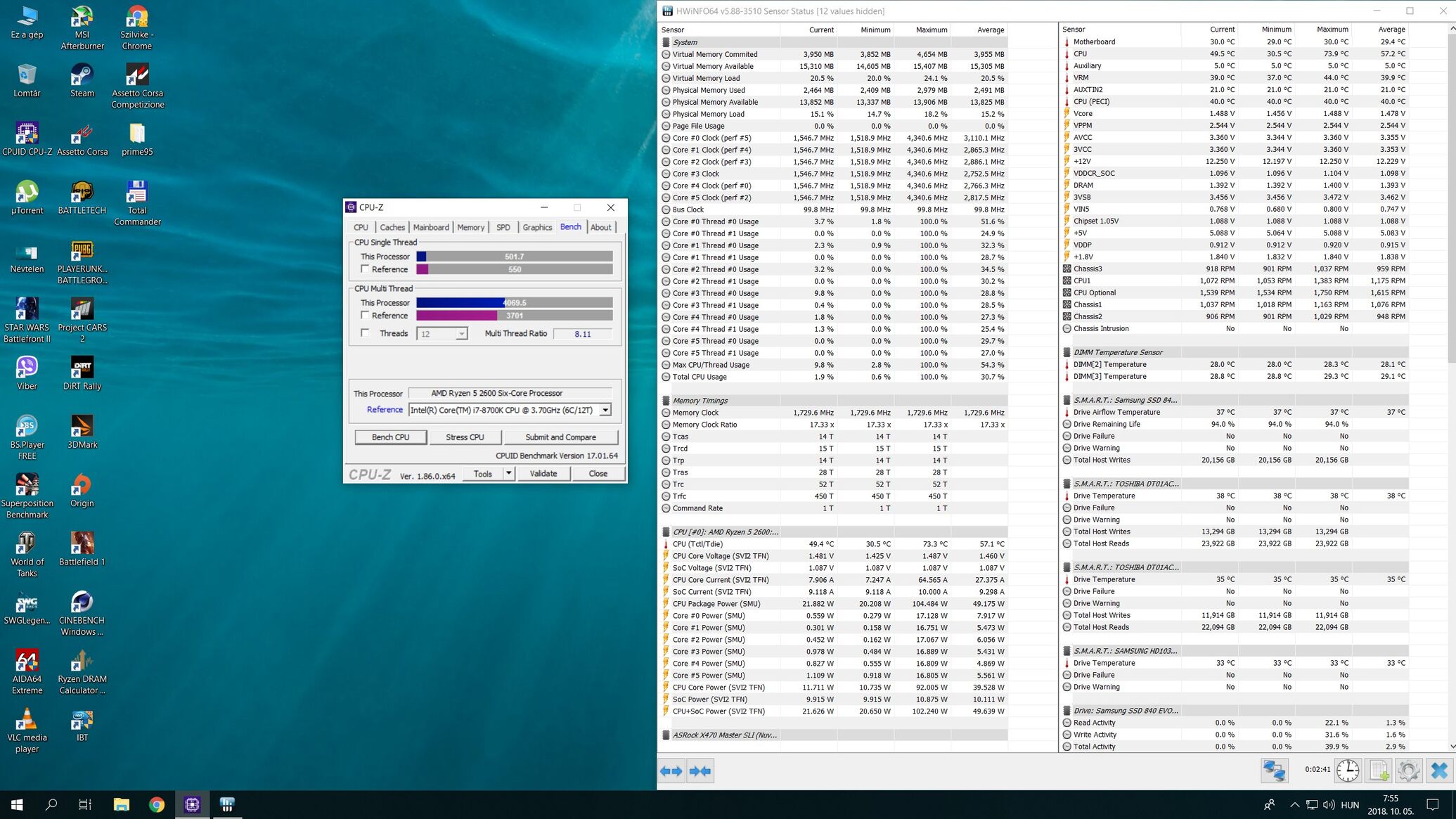This screenshot has height=819, width=1456.
Task: Select the Total CPU Usage sensor row
Action: click(834, 377)
